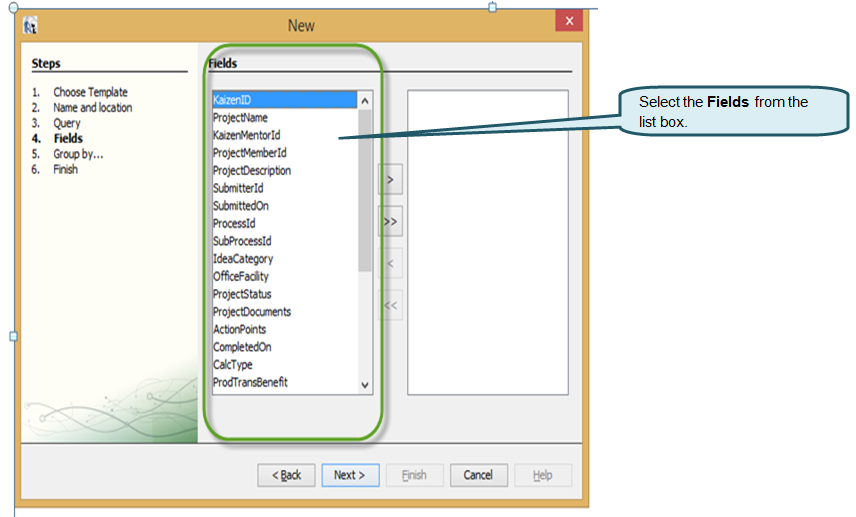Choose the KaizenMentorId field
Image resolution: width=856 pixels, height=517 pixels.
pos(246,135)
